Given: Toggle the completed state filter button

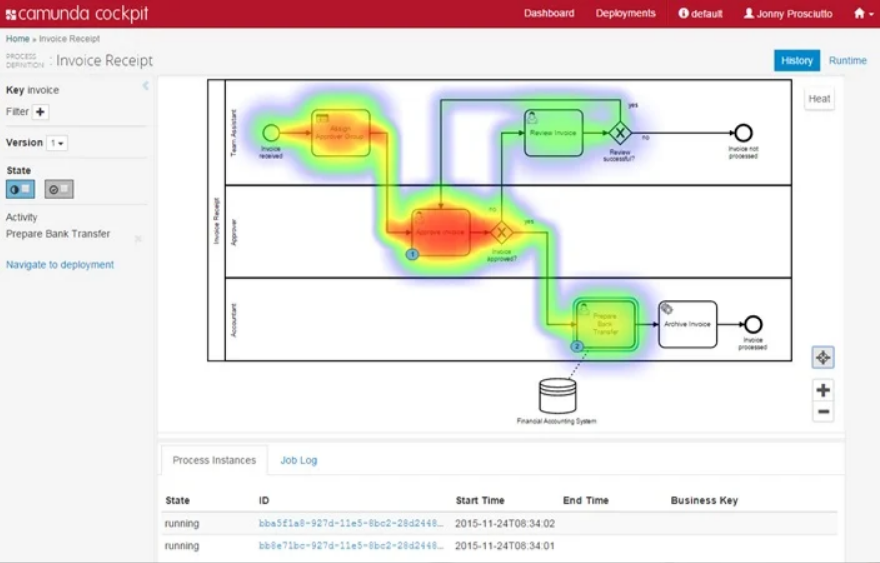Looking at the screenshot, I should (59, 189).
